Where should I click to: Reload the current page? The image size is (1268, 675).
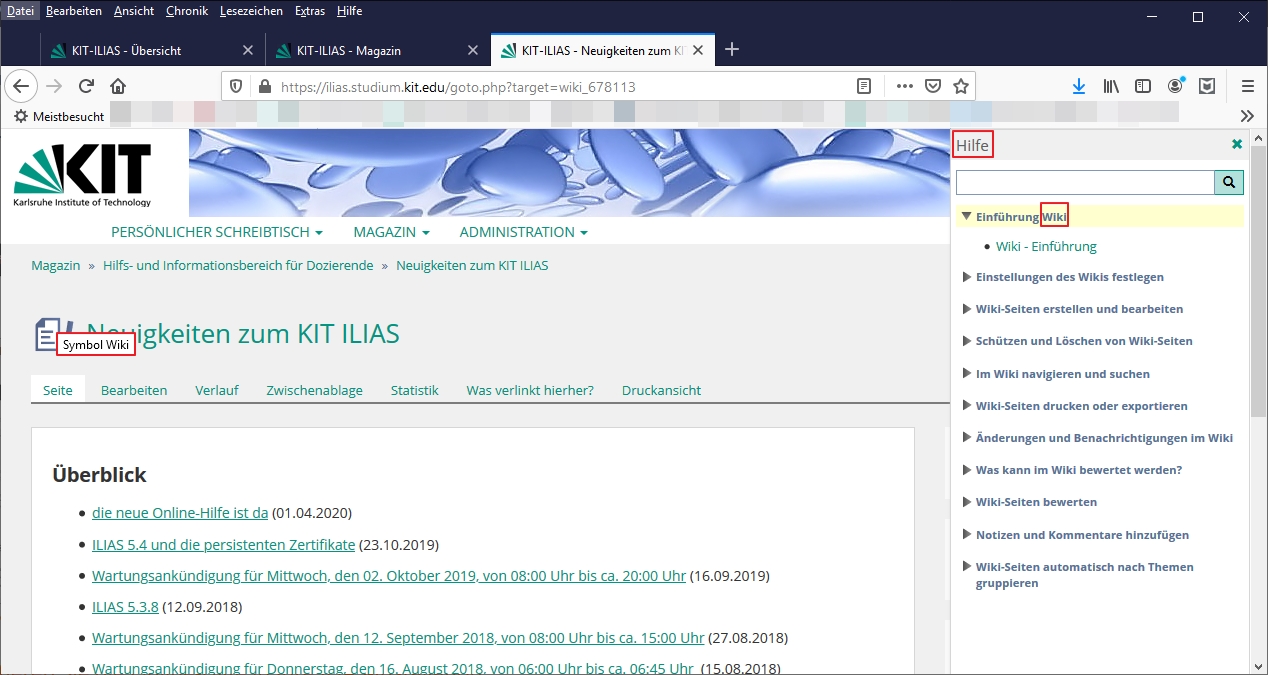(86, 86)
